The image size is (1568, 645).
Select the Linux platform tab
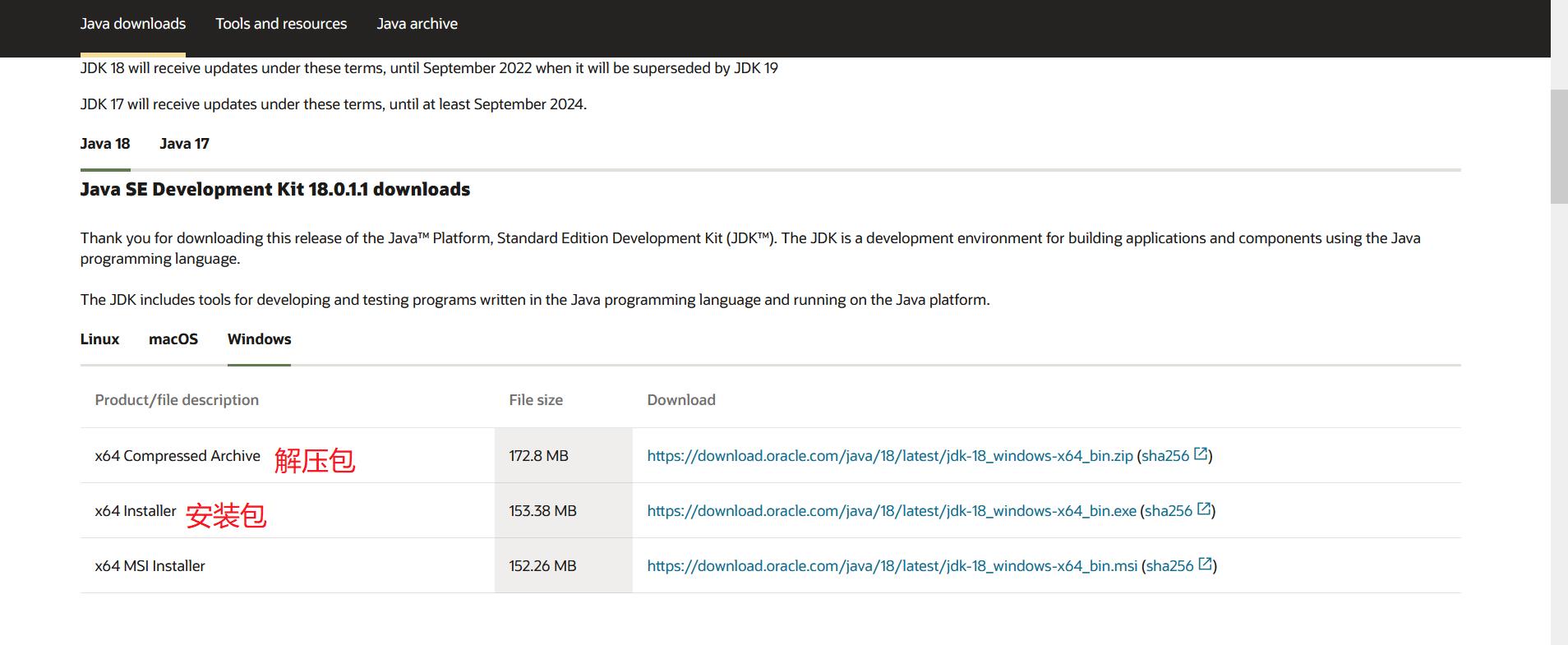pos(99,339)
